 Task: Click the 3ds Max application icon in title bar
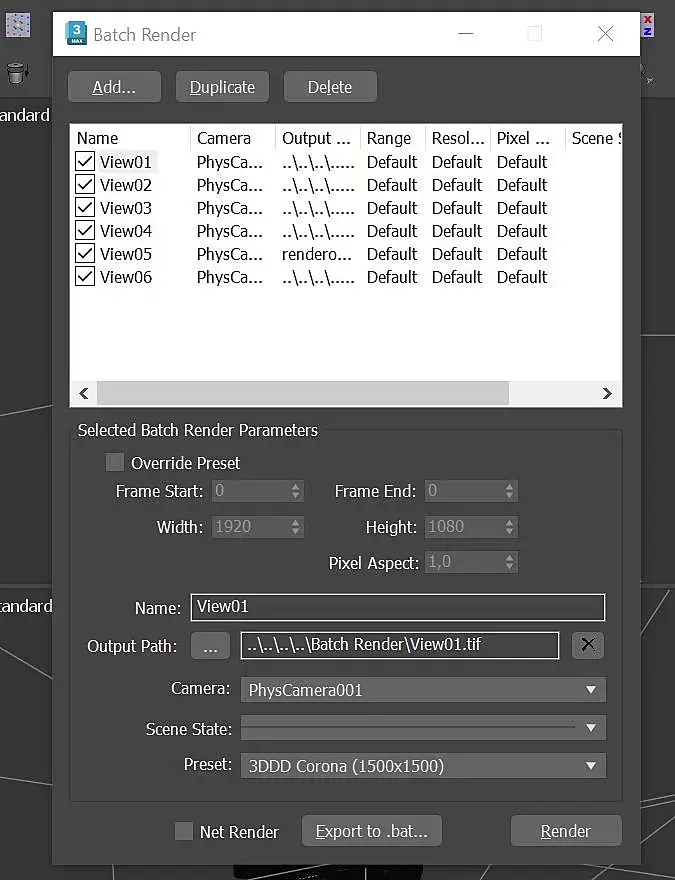(x=76, y=33)
